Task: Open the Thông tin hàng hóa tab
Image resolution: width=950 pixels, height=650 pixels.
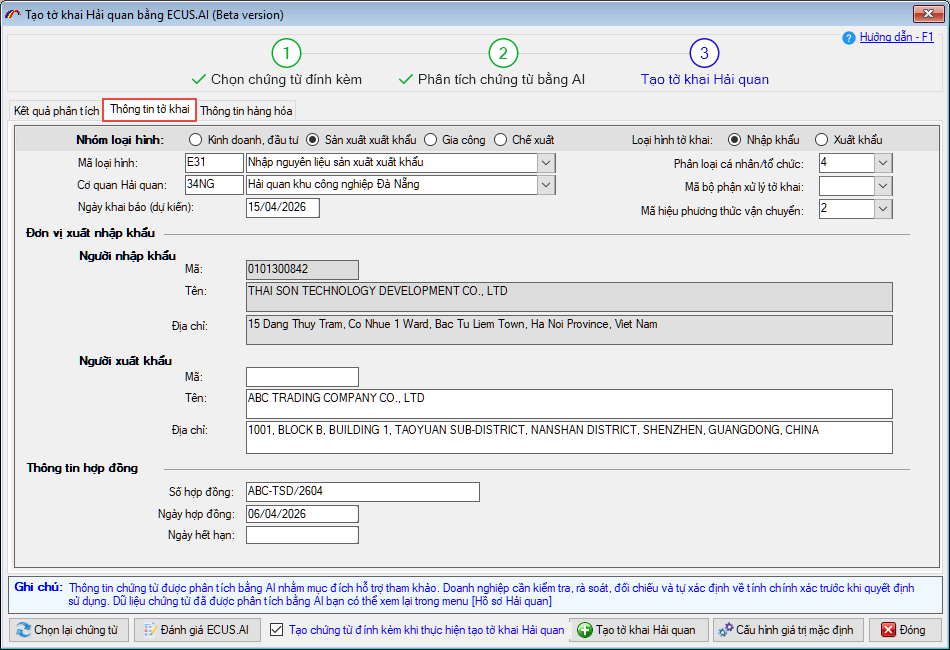Action: click(246, 111)
